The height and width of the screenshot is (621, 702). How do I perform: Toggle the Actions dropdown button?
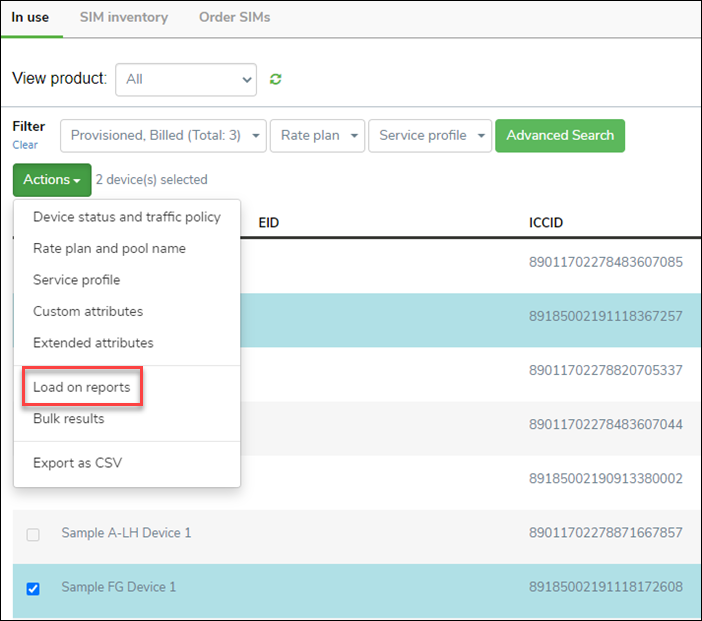(52, 180)
